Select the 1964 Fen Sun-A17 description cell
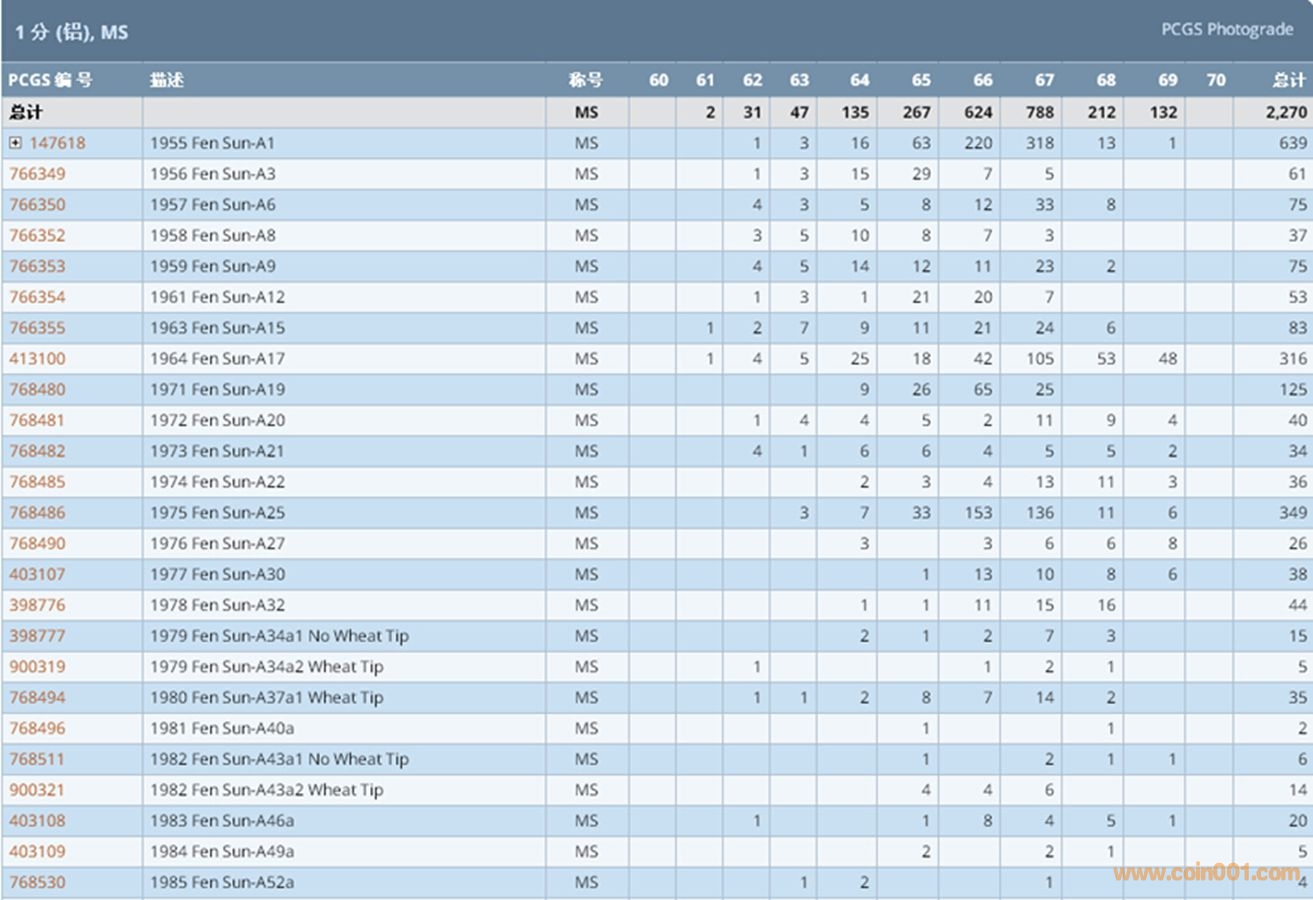 pyautogui.click(x=217, y=359)
